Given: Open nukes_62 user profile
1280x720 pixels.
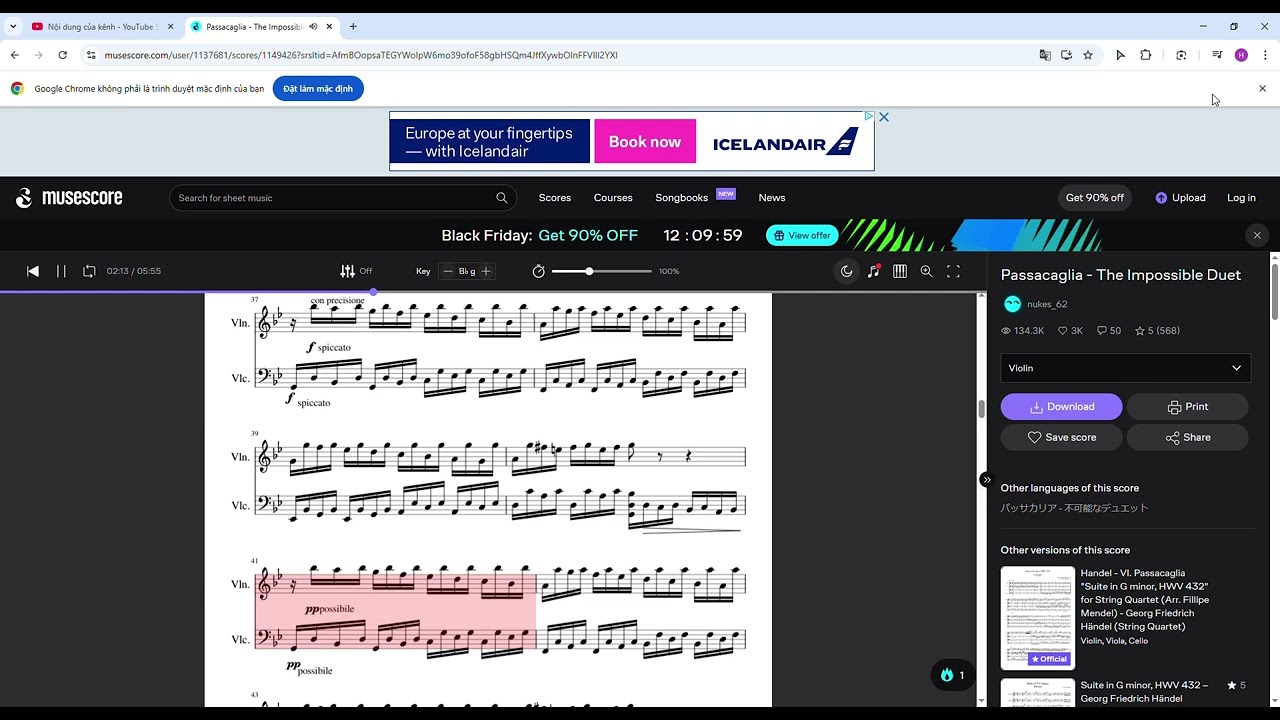Looking at the screenshot, I should pos(1047,304).
